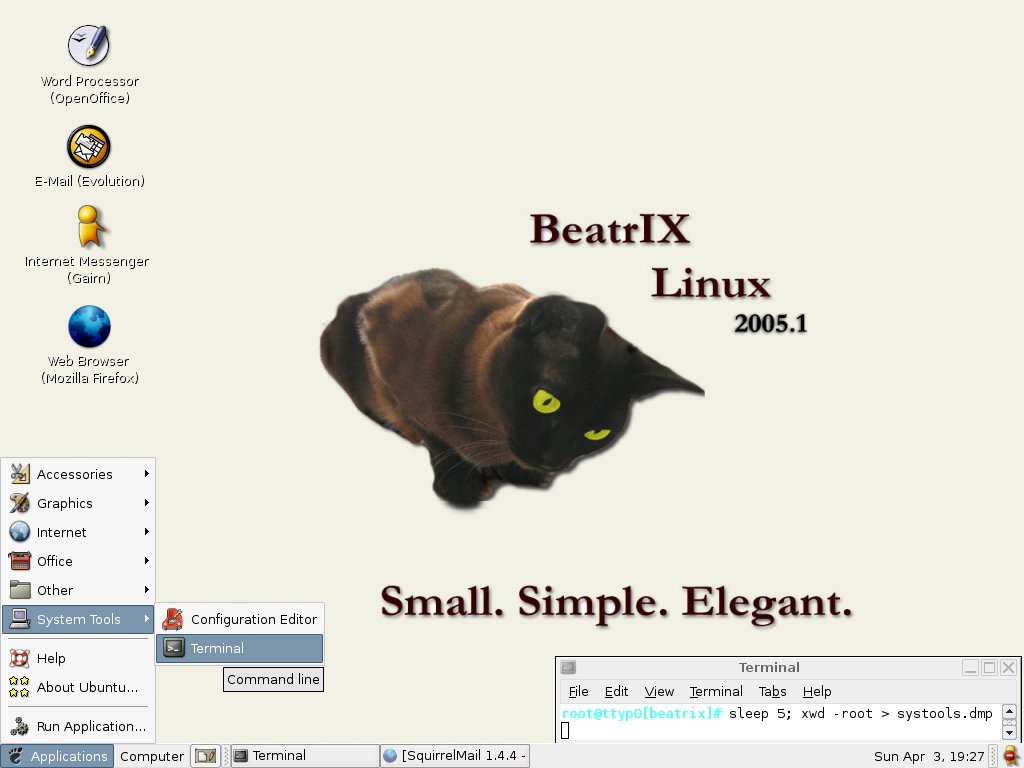
Task: Click Terminal scrollbar up arrow
Action: [1009, 712]
